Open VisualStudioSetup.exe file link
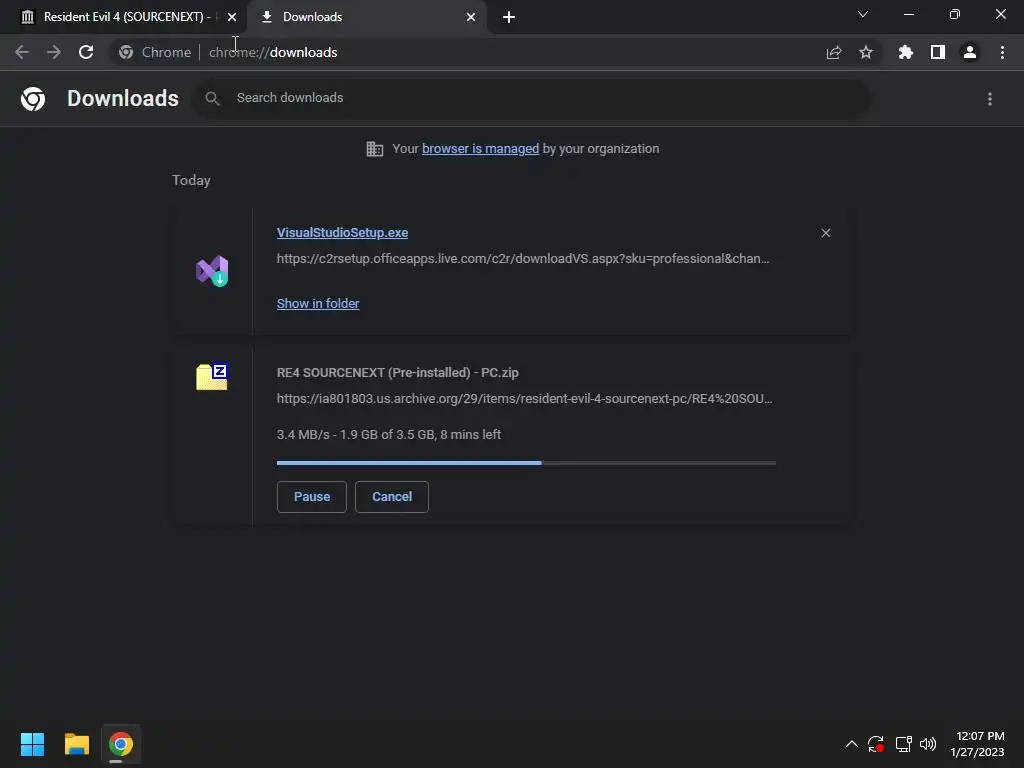The width and height of the screenshot is (1024, 768). (x=342, y=232)
